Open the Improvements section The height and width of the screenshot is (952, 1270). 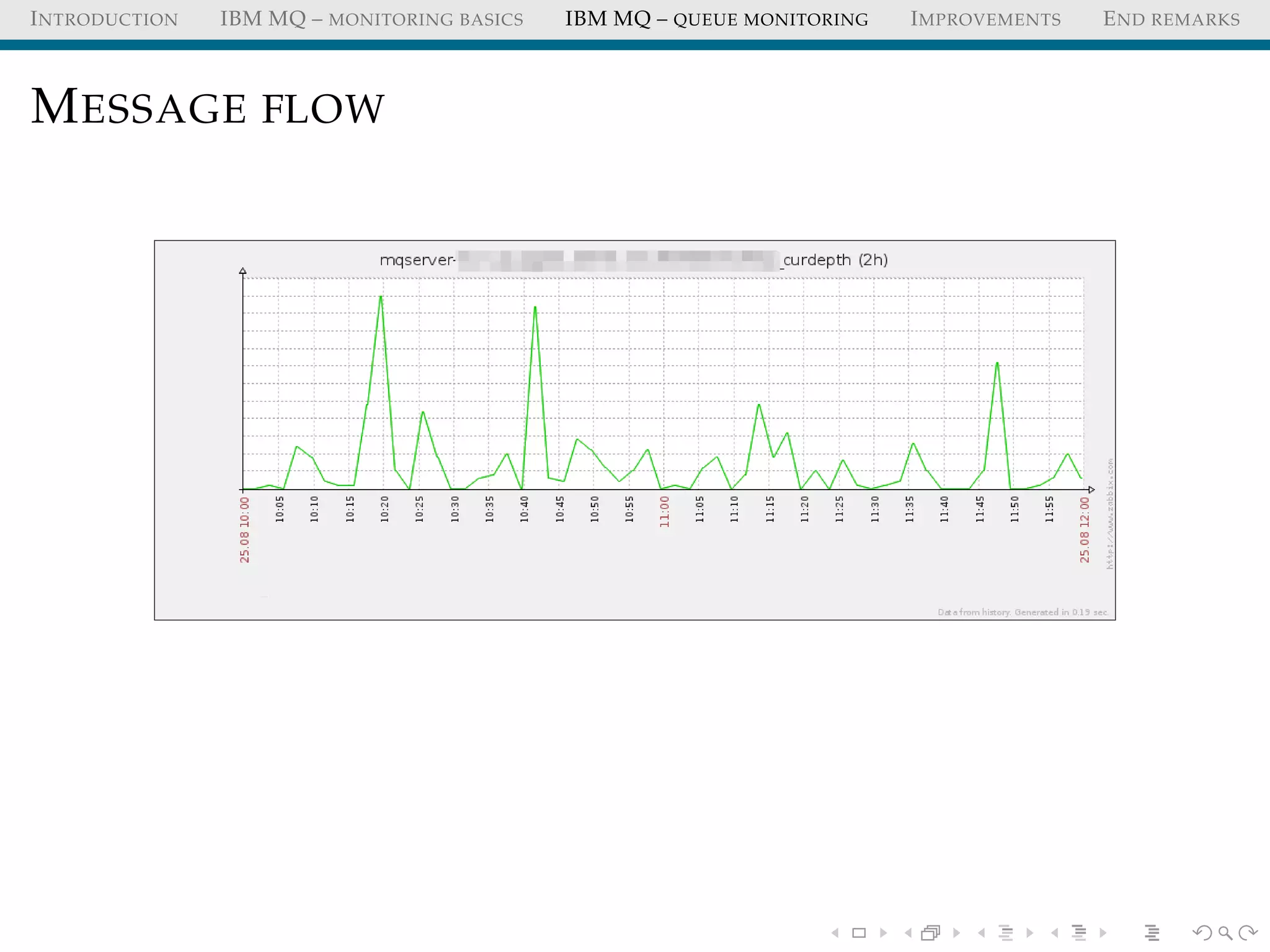click(x=985, y=19)
